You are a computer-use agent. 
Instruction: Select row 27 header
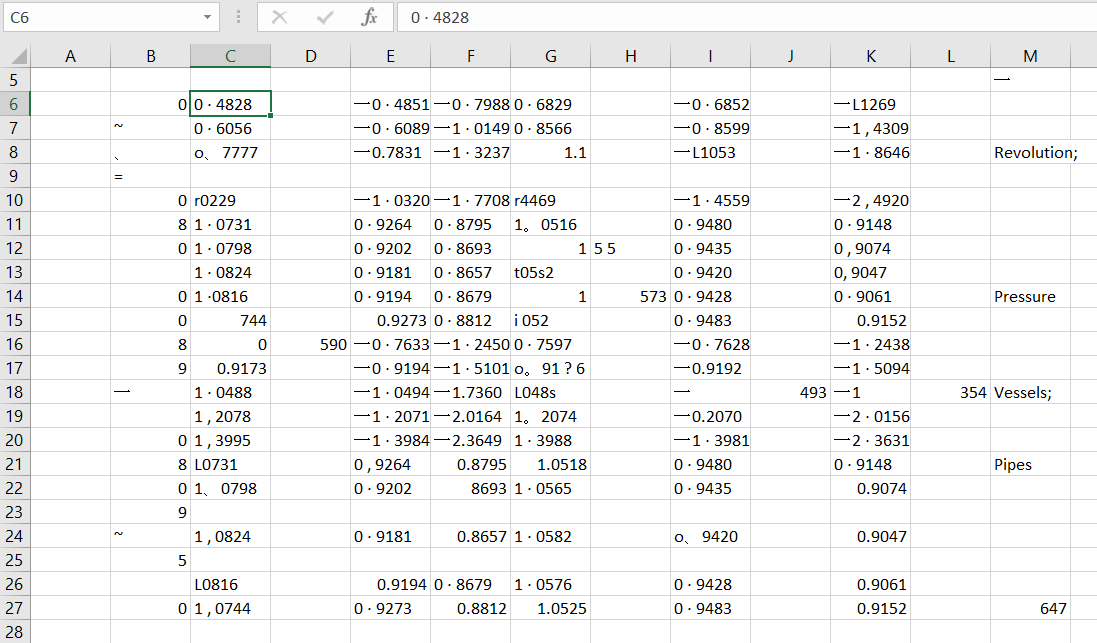point(16,609)
